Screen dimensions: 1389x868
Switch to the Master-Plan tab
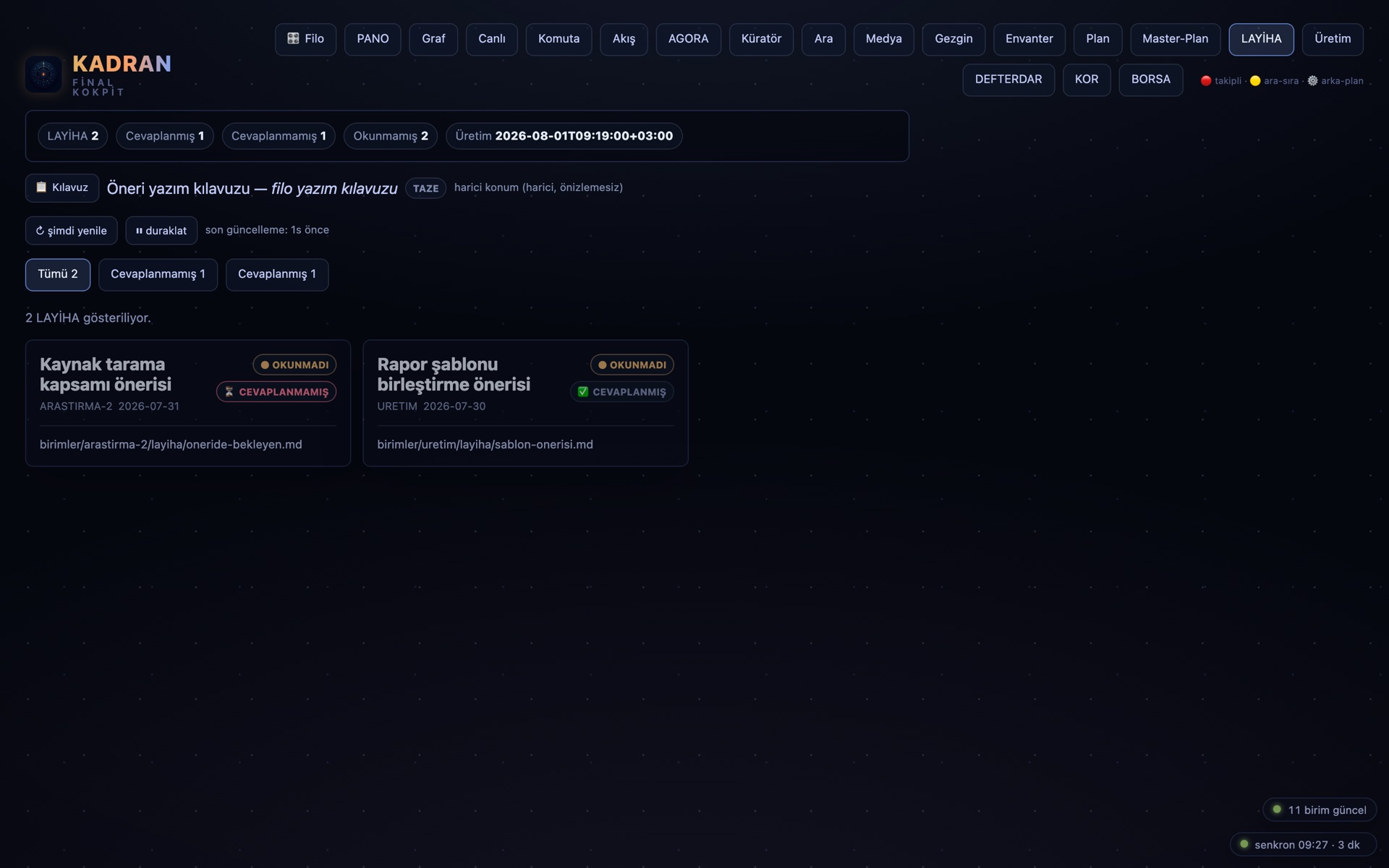click(1175, 39)
